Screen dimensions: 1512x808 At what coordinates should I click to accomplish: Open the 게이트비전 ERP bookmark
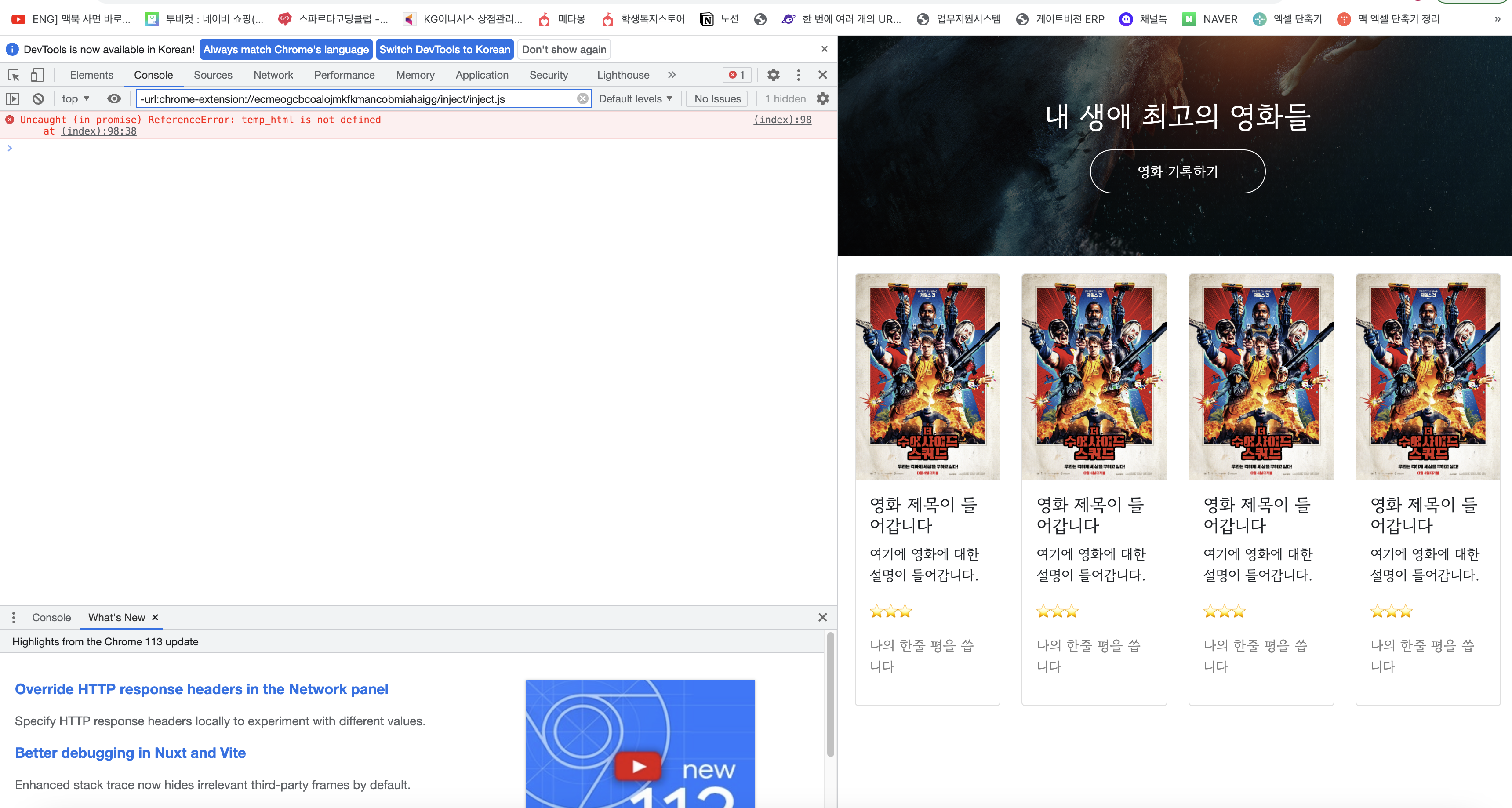coord(1060,19)
